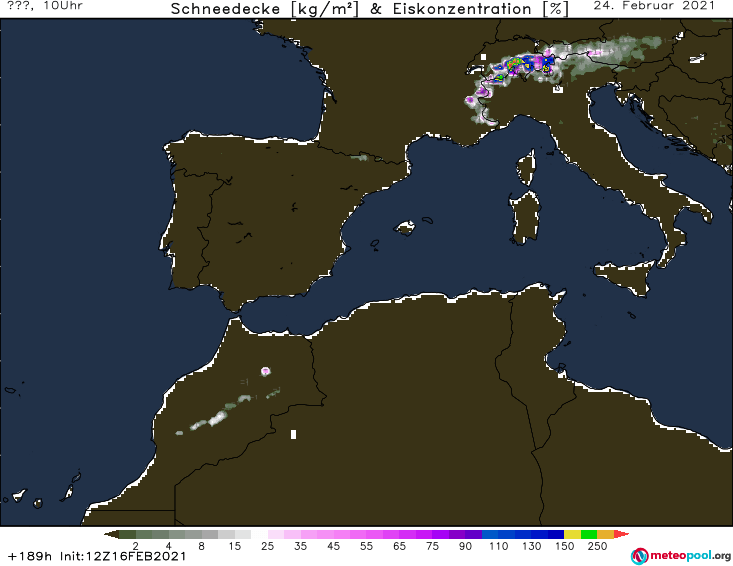The height and width of the screenshot is (566, 733).
Task: Pick the yellow segment of the color scale
Action: pyautogui.click(x=572, y=534)
